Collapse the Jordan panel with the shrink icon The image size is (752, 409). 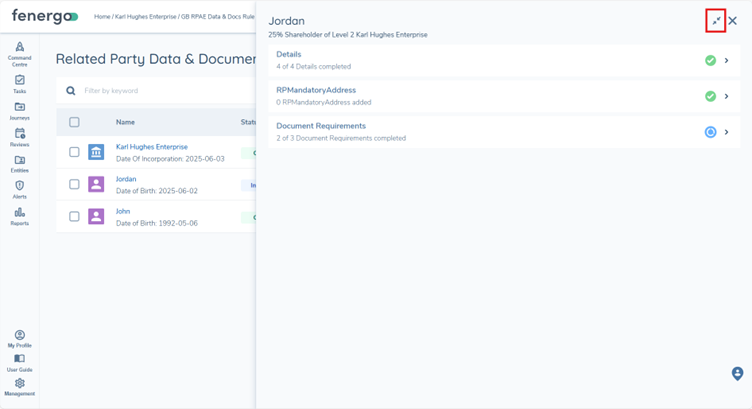(x=716, y=21)
